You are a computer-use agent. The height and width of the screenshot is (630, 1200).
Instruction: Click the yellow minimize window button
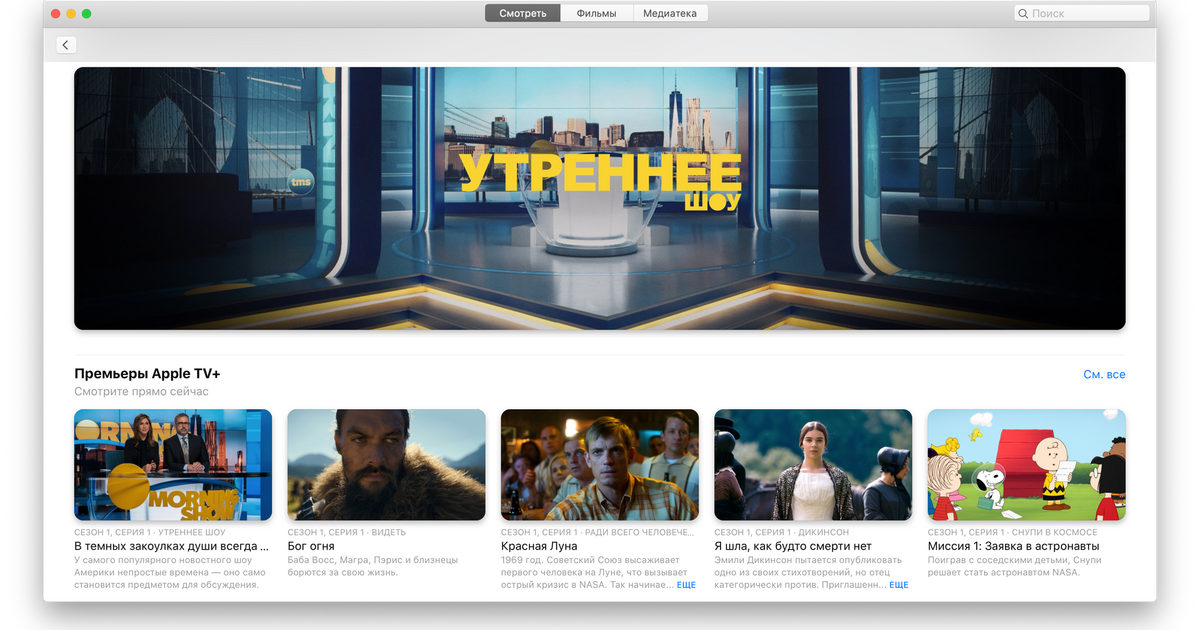70,14
